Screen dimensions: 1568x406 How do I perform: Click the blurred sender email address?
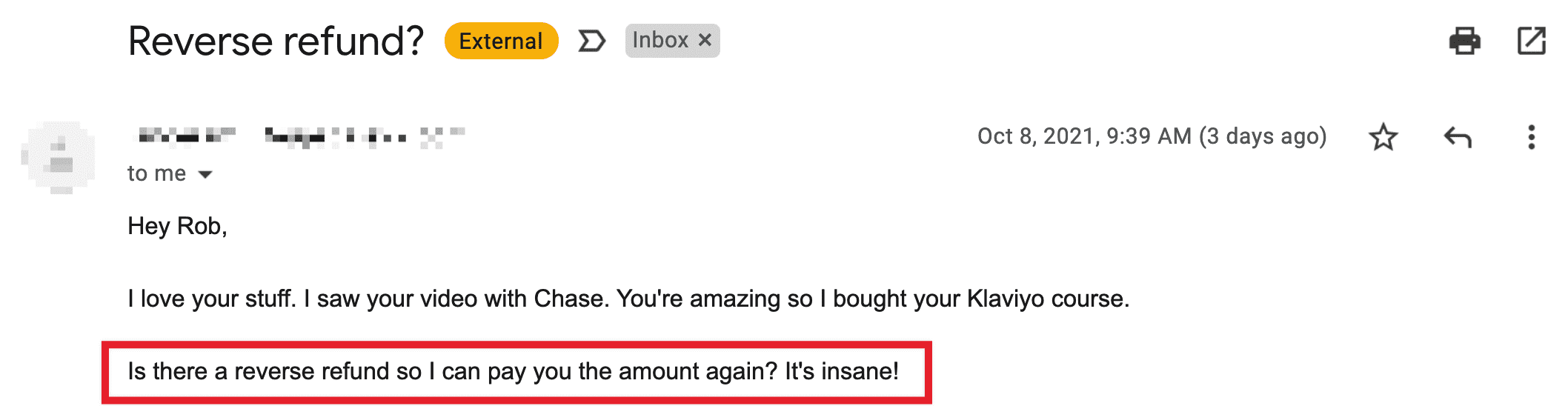pyautogui.click(x=365, y=136)
